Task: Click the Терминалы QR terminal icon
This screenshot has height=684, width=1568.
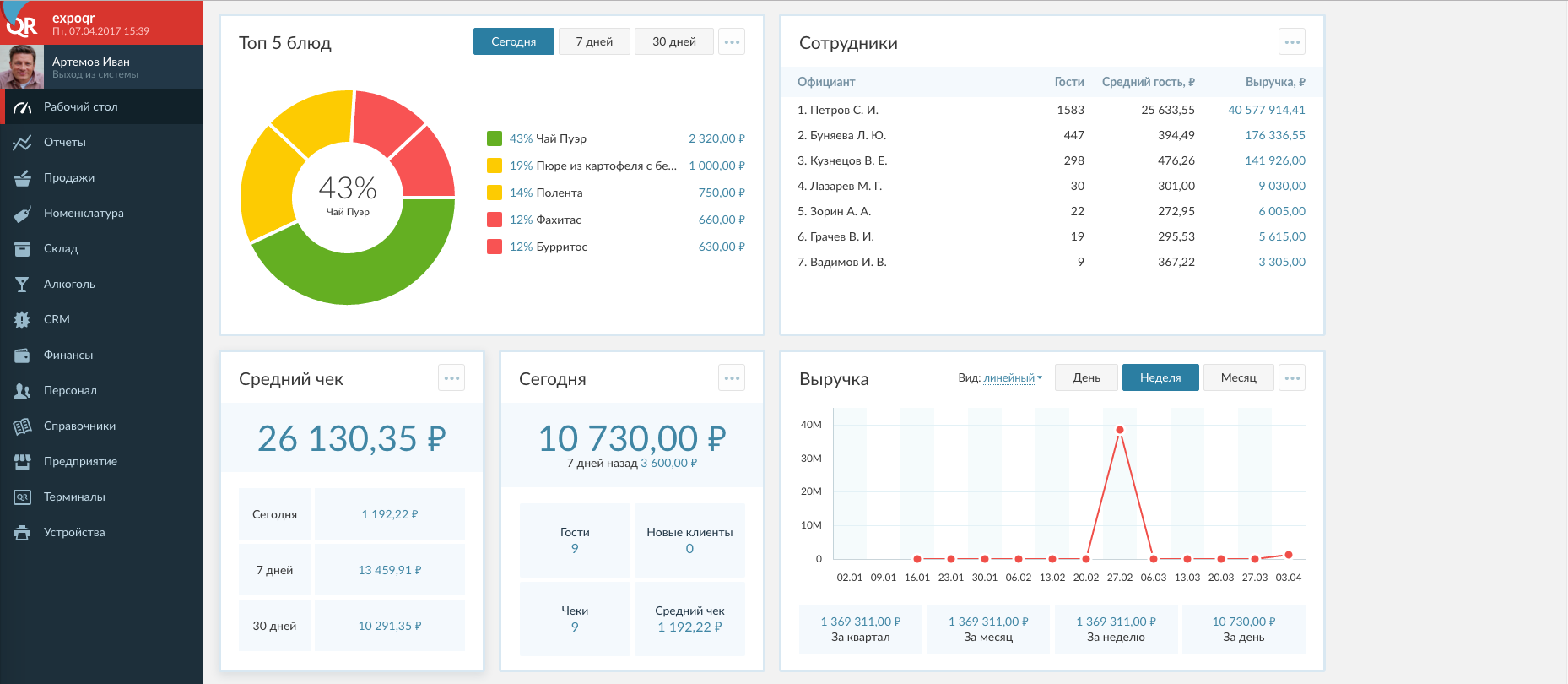Action: tap(22, 497)
